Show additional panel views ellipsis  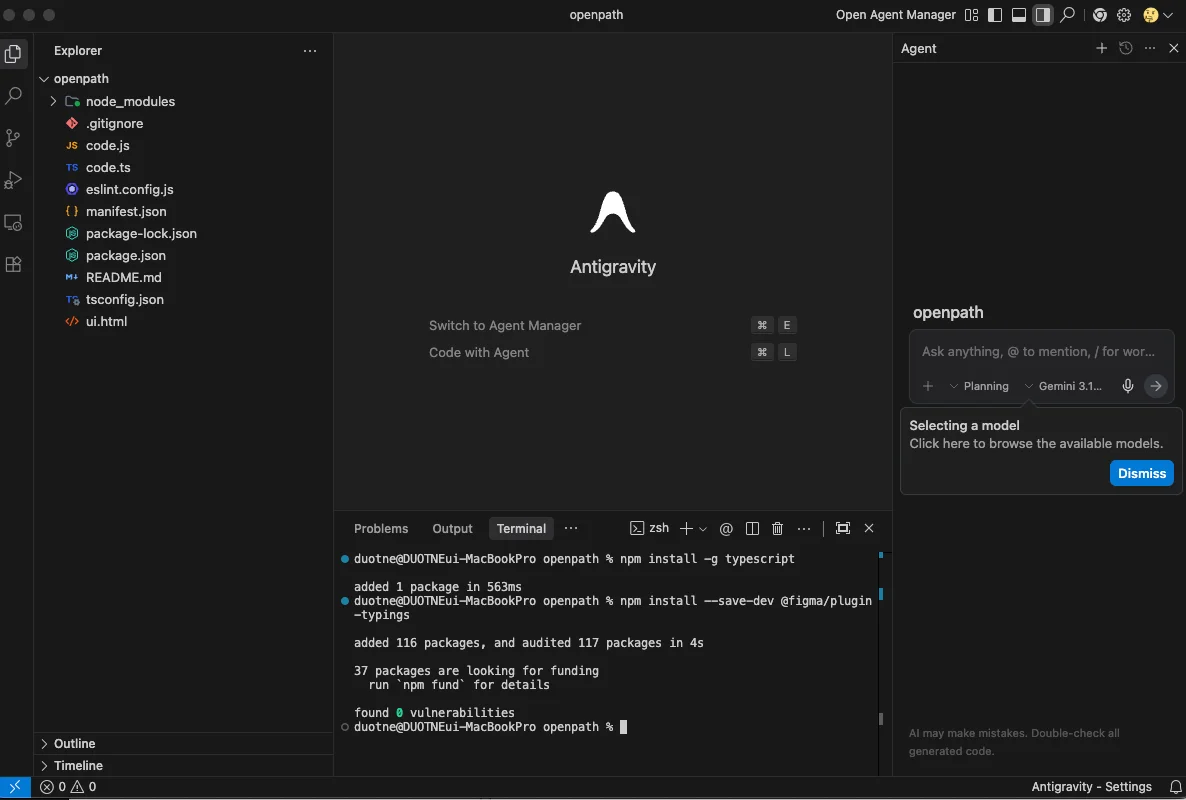tap(571, 529)
